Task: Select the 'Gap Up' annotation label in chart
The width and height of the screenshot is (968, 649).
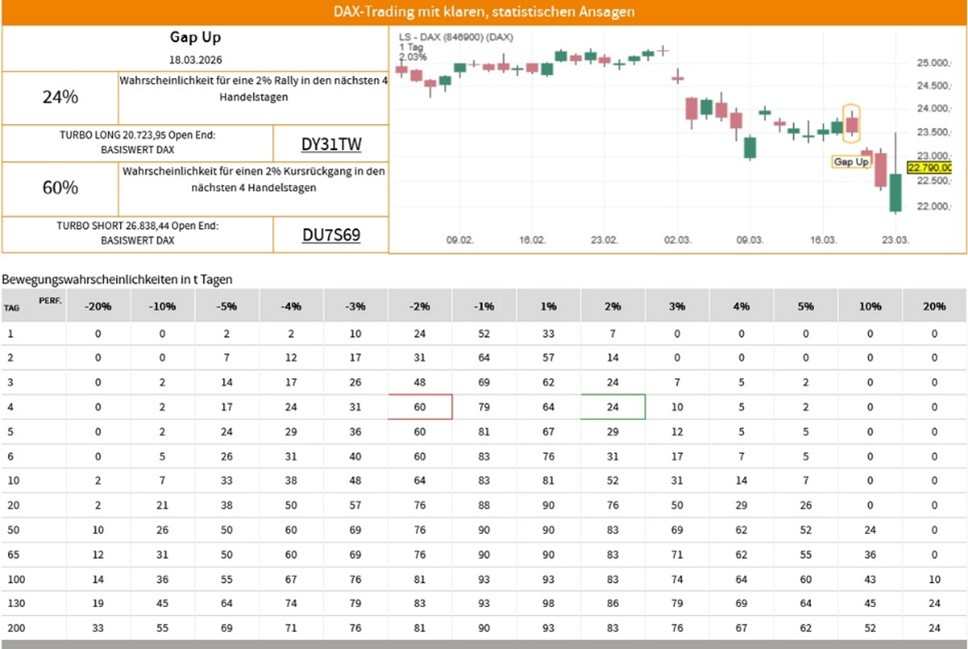Action: pos(851,161)
